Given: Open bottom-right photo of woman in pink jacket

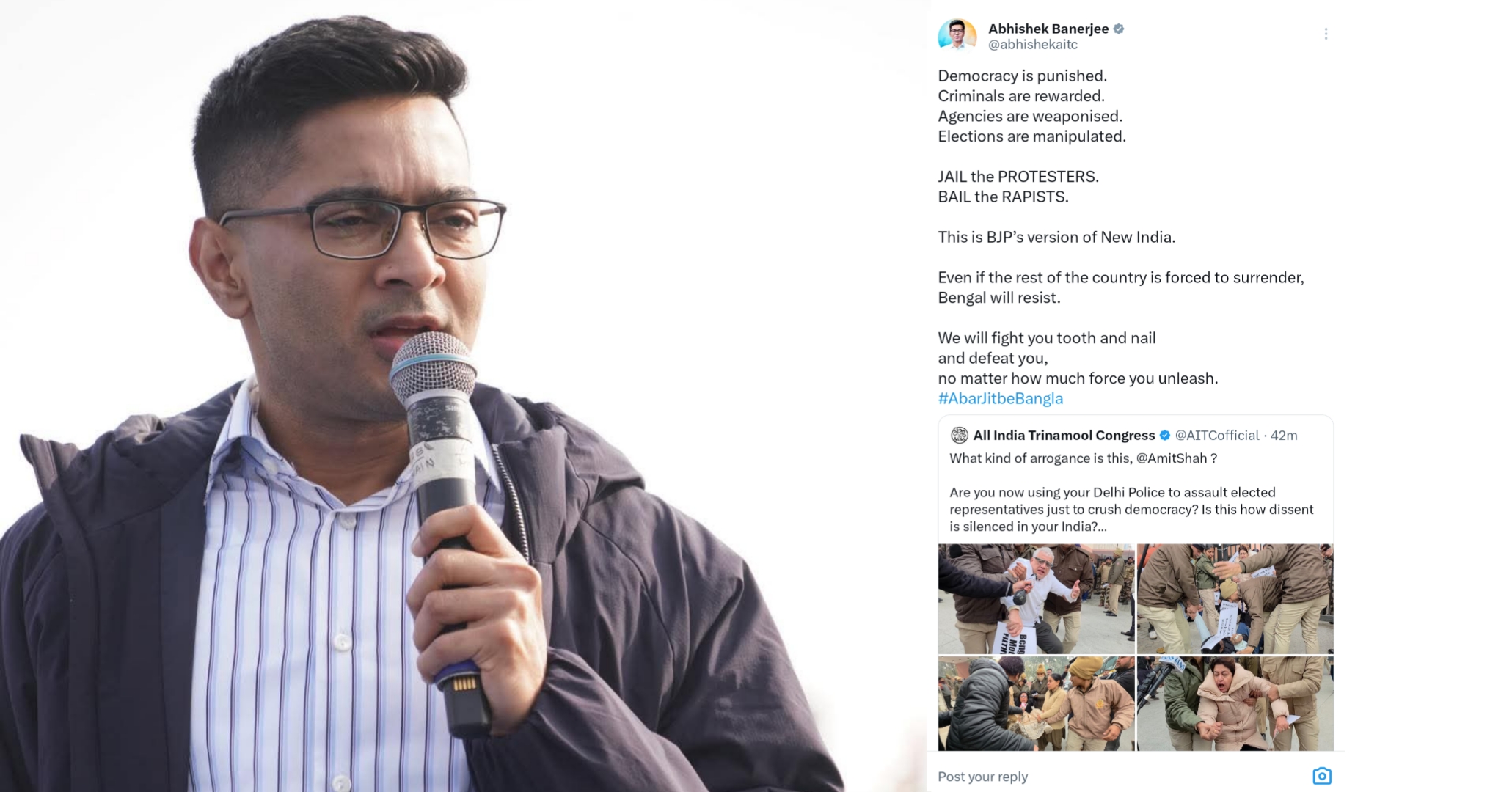Looking at the screenshot, I should pyautogui.click(x=1235, y=703).
